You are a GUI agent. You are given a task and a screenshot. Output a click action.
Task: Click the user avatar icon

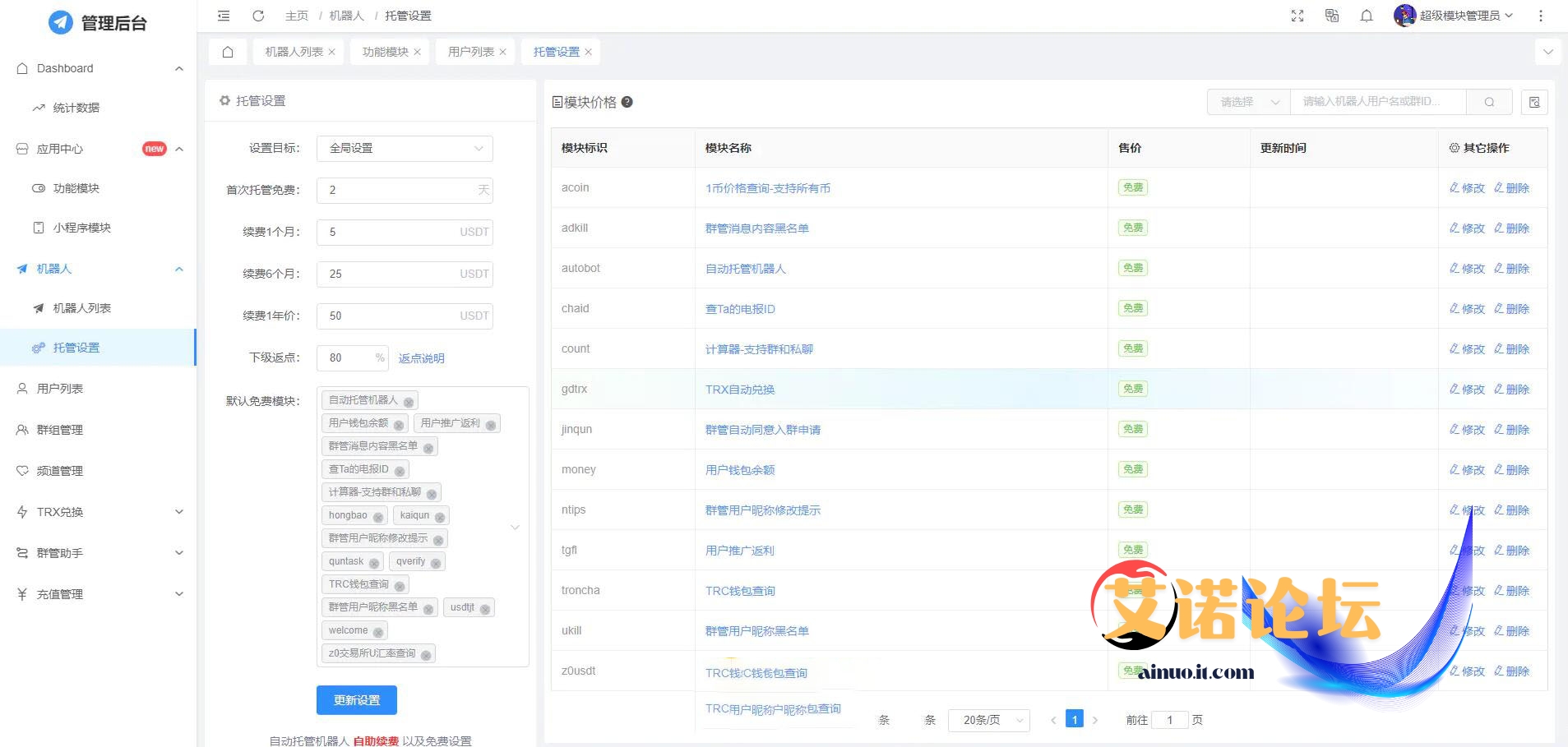tap(1404, 16)
